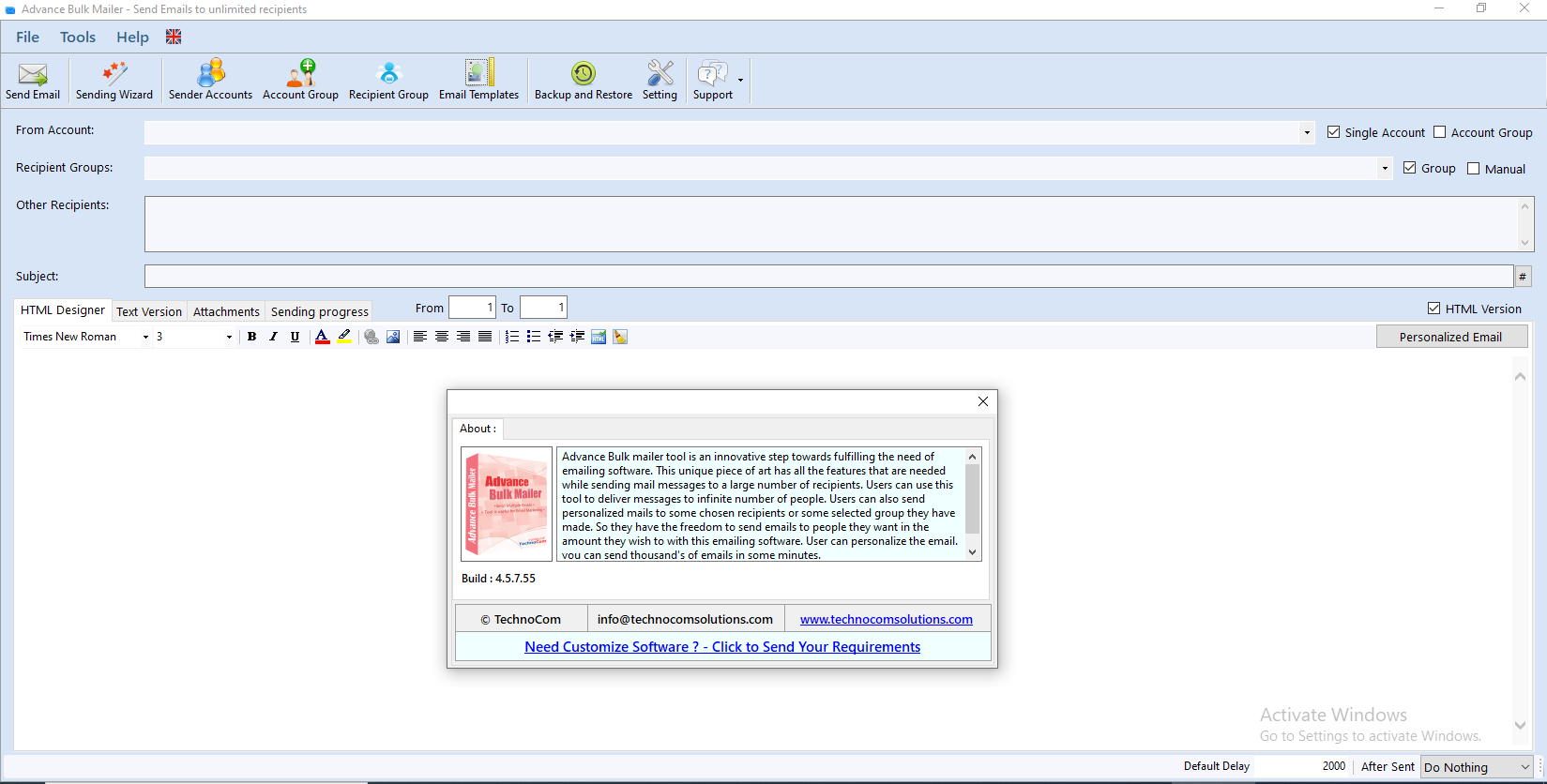This screenshot has height=784, width=1547.
Task: Pick the font color swatch
Action: click(x=323, y=337)
